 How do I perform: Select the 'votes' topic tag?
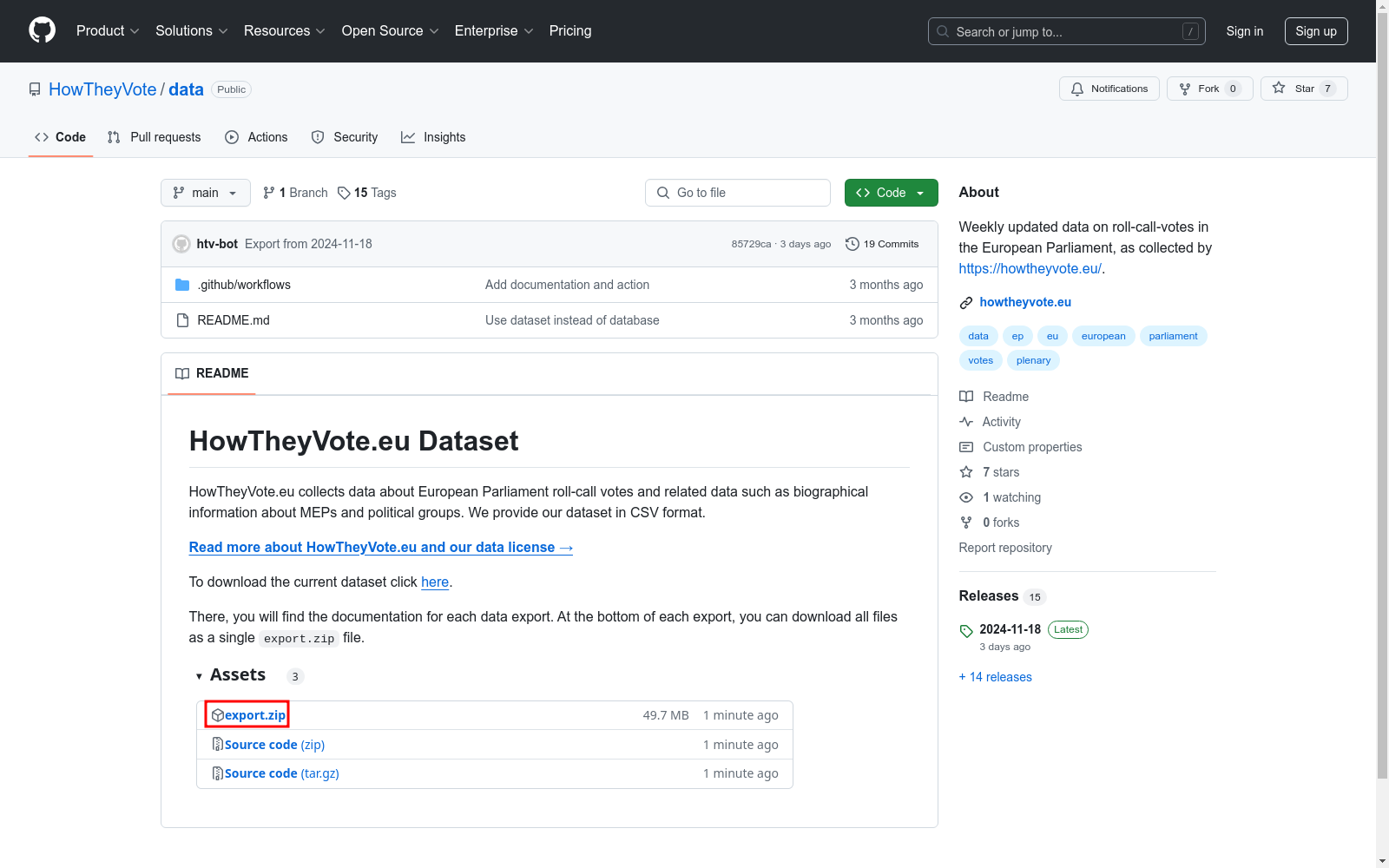pos(981,360)
